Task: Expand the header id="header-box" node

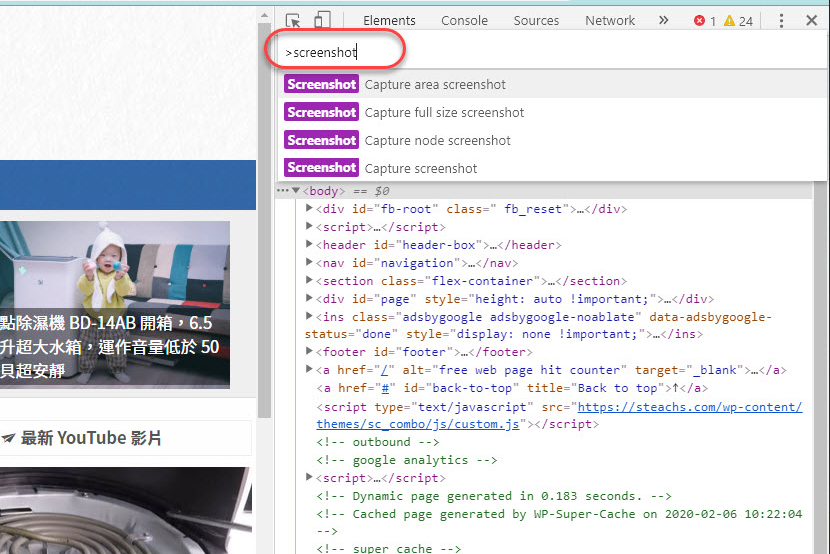Action: coord(309,244)
